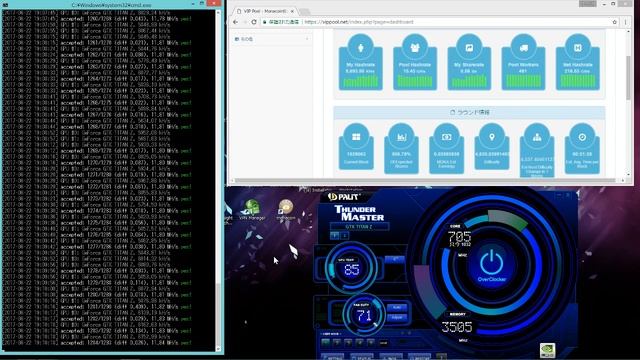The width and height of the screenshot is (640, 360).
Task: Click the Pool Hashrate card label
Action: coord(415,65)
